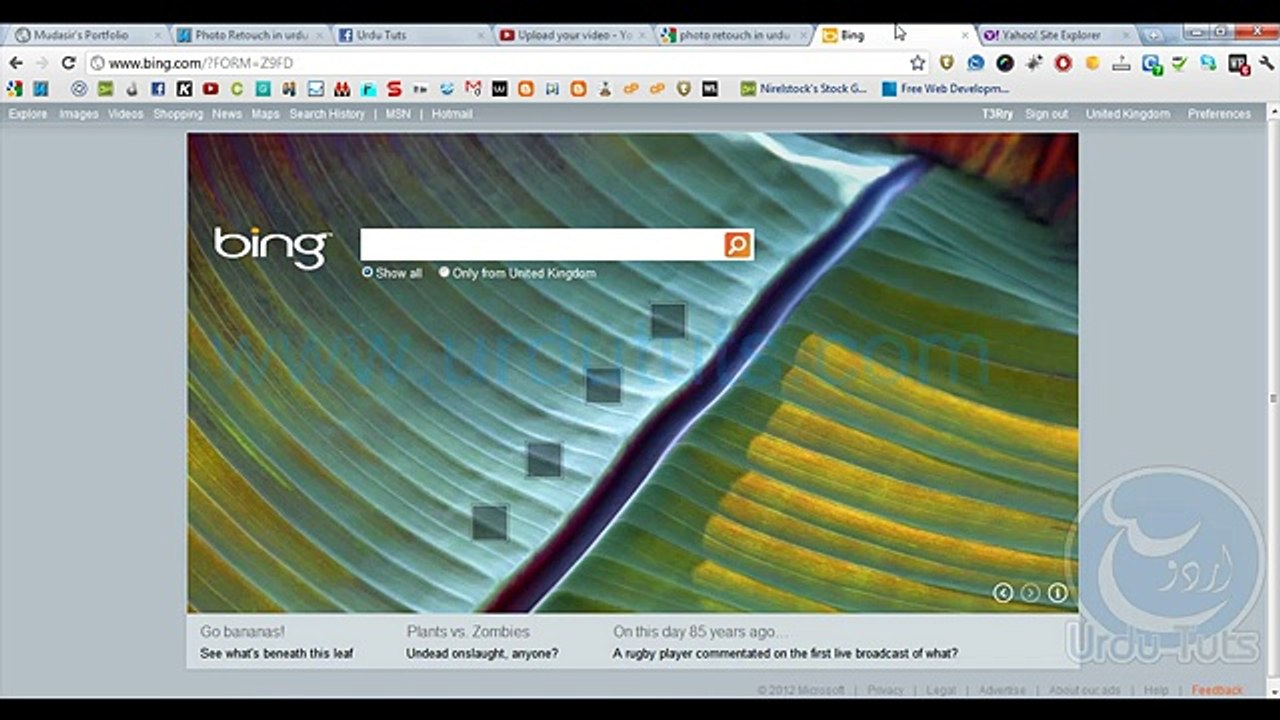Click the red S bookmark icon
1280x720 pixels.
click(394, 89)
